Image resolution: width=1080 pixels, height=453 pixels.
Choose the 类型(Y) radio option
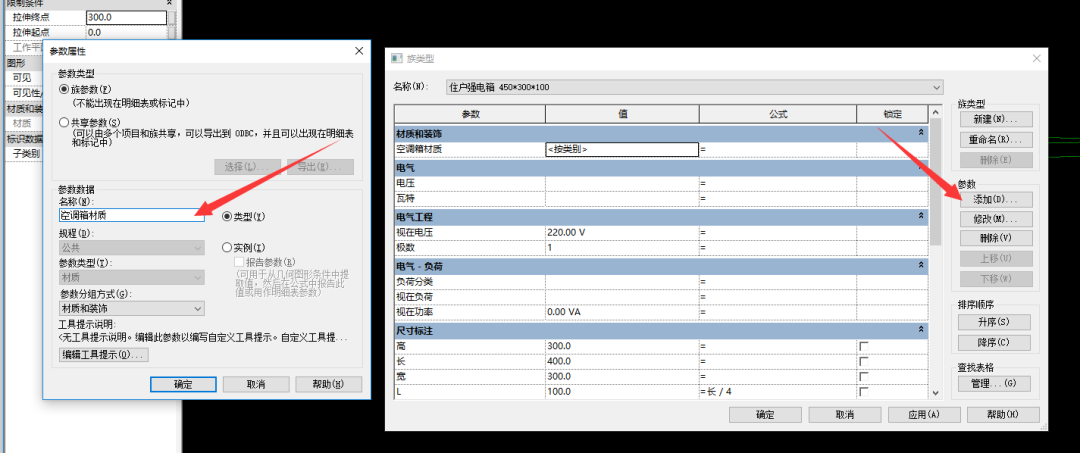227,216
